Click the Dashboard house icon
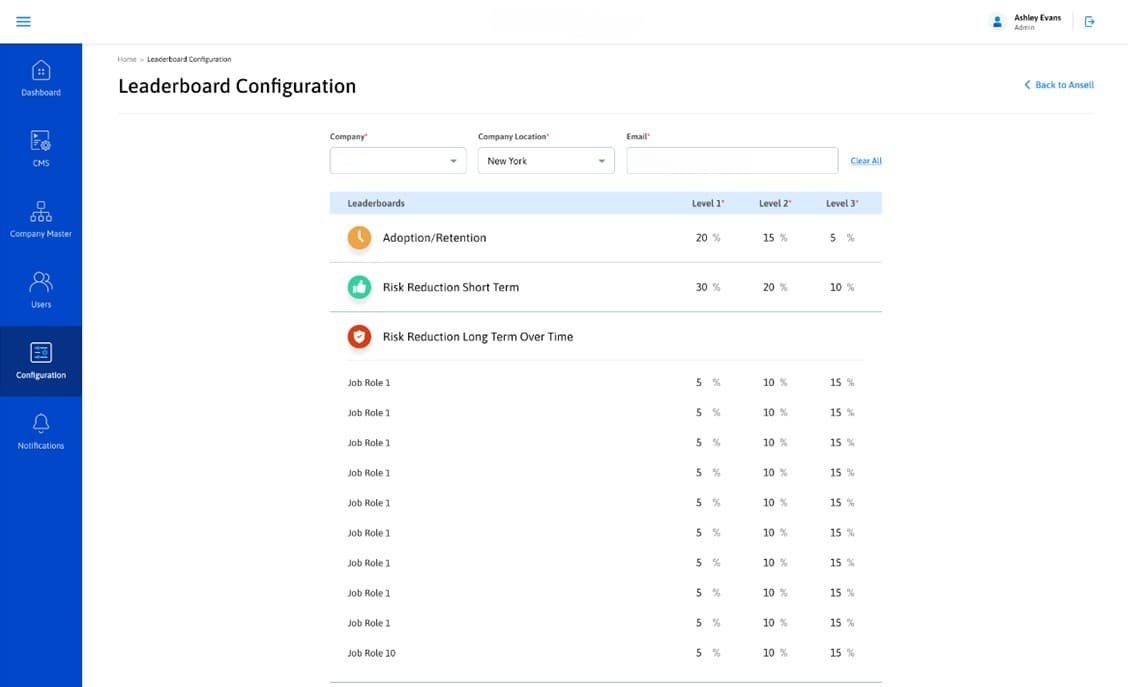The height and width of the screenshot is (687, 1128). click(41, 71)
